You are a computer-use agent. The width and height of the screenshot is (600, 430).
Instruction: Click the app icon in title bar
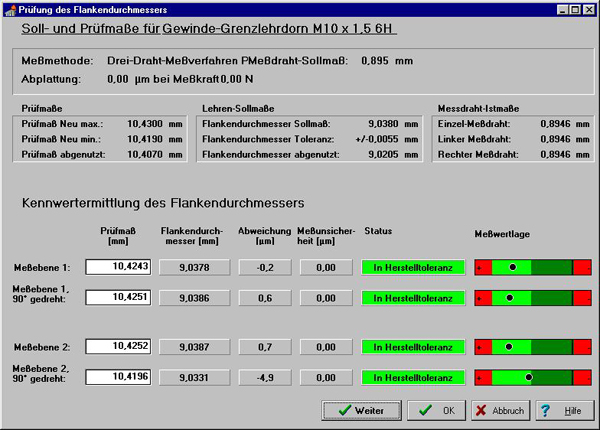(10, 10)
